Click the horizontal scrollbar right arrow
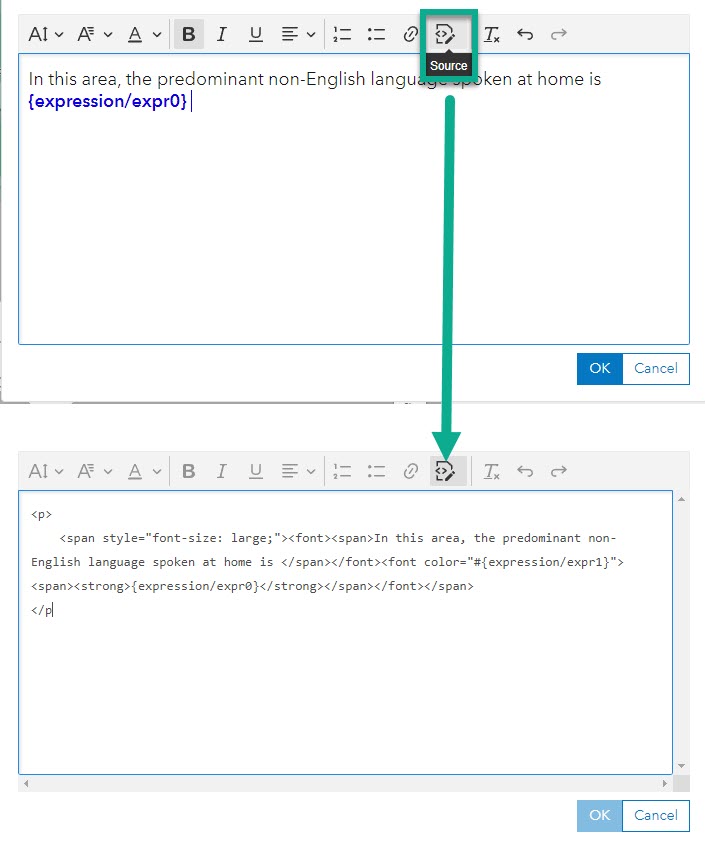This screenshot has height=842, width=705. (x=664, y=783)
